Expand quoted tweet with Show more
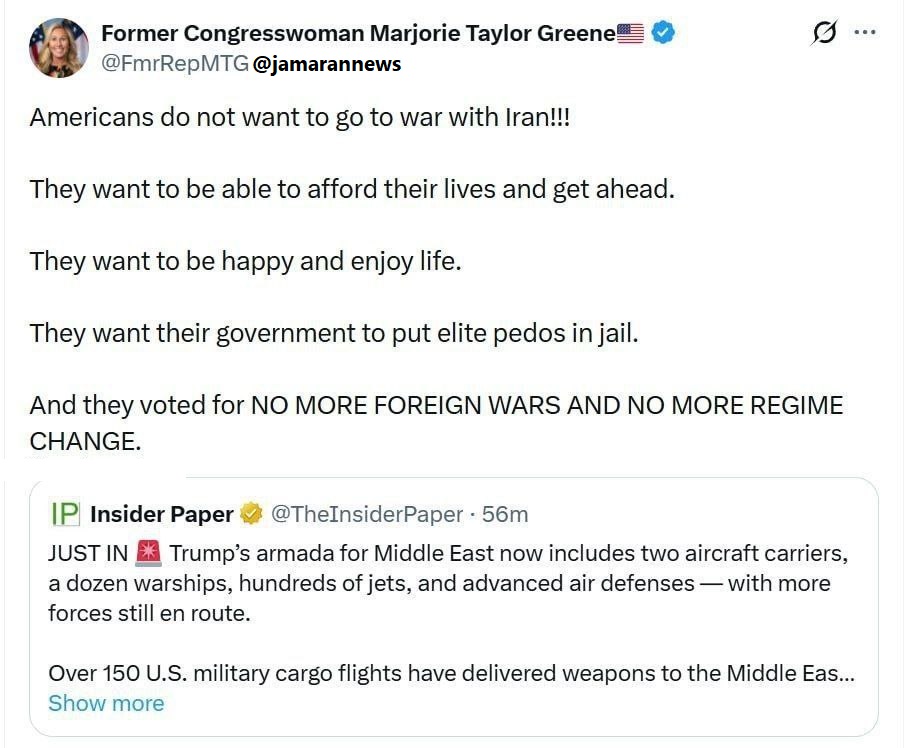Viewport: 906px width, 748px height. pos(106,703)
